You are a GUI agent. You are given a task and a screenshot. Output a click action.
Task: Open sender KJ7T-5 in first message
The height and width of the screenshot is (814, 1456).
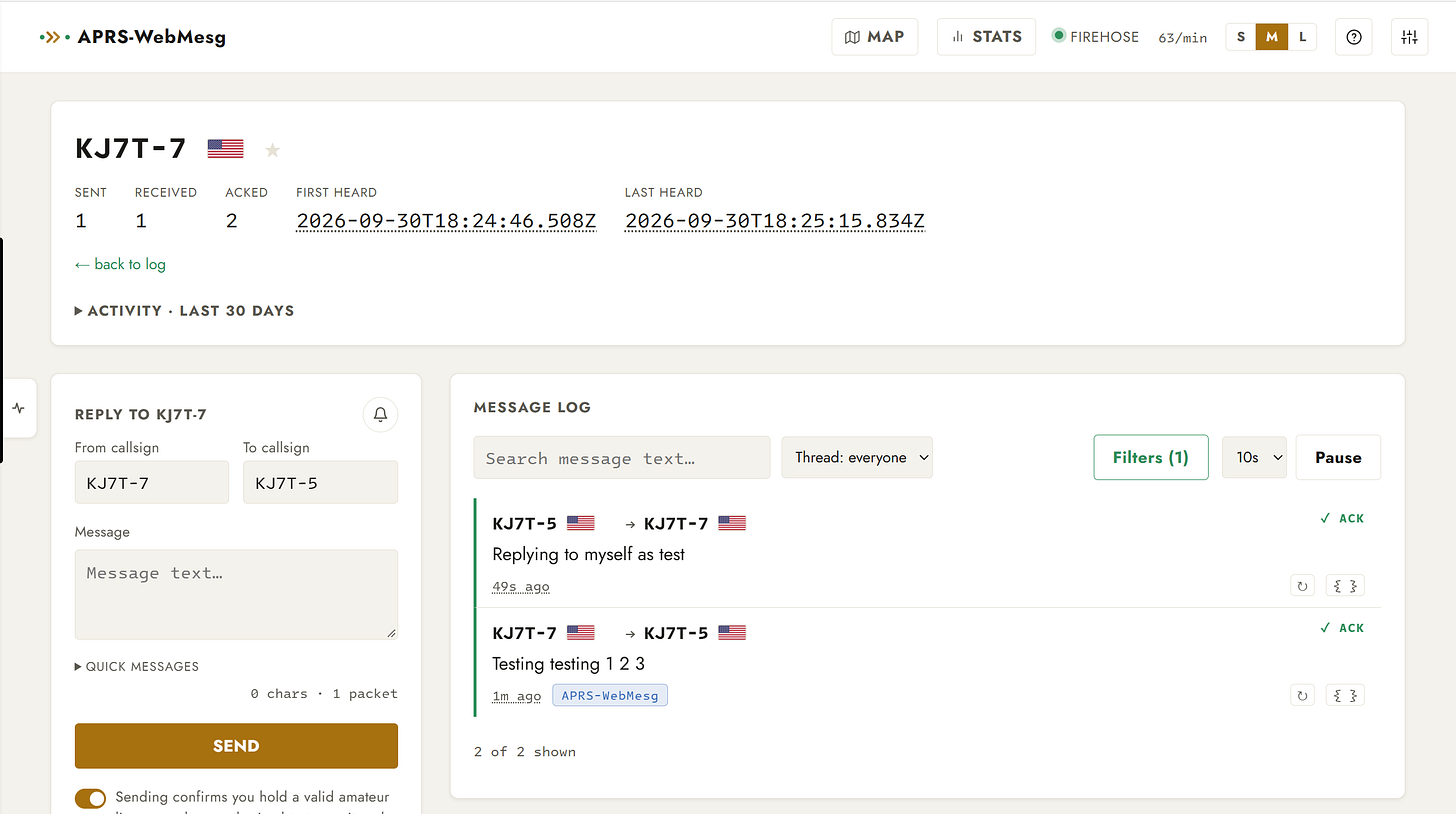[x=524, y=523]
